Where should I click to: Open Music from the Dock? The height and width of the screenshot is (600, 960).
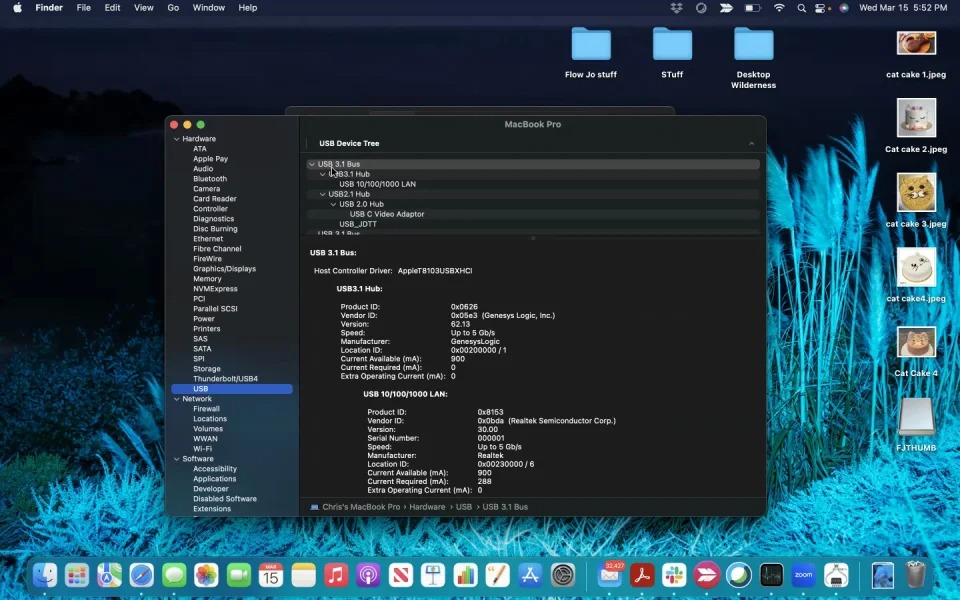(336, 575)
